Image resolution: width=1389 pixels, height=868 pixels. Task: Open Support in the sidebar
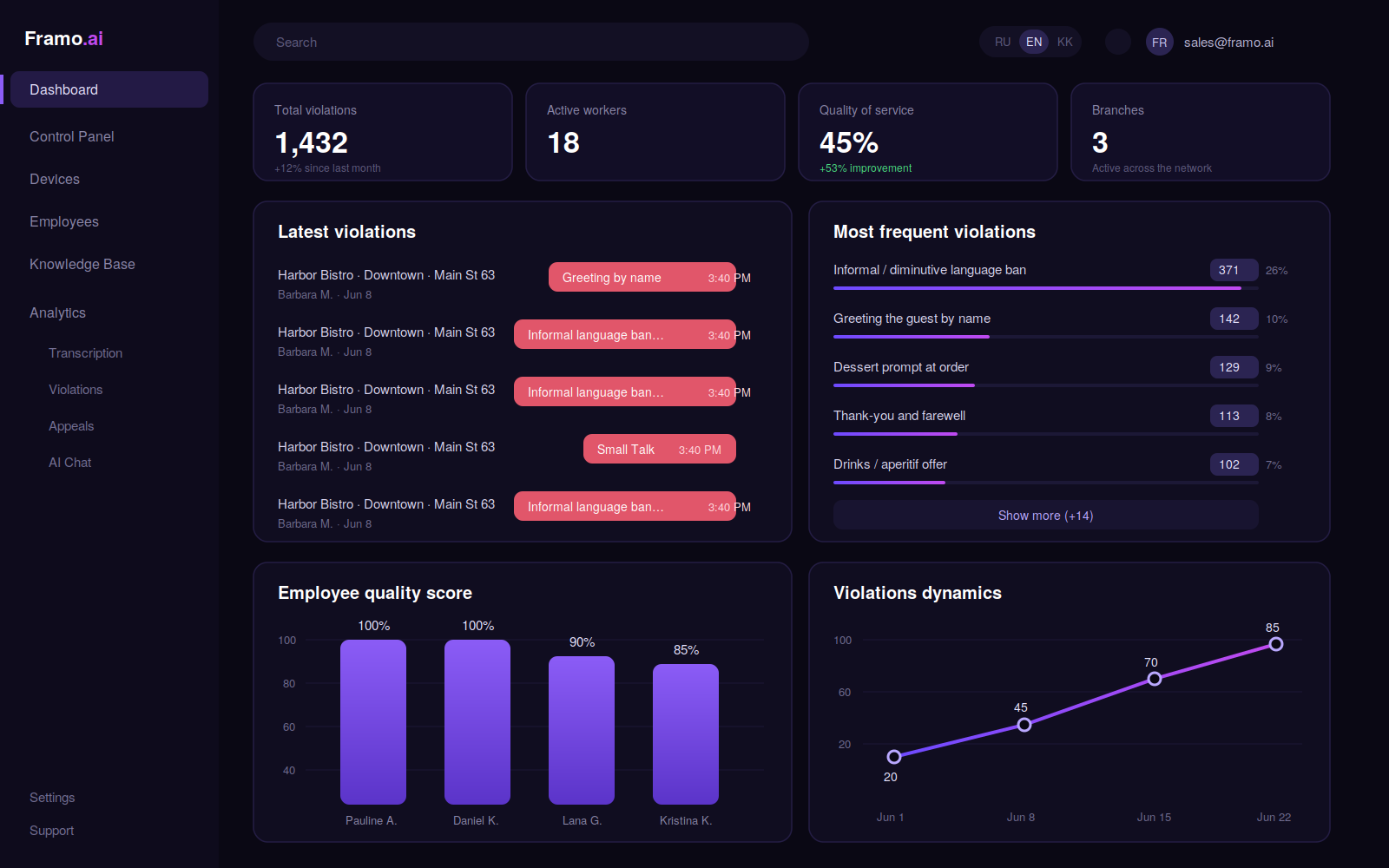point(52,831)
